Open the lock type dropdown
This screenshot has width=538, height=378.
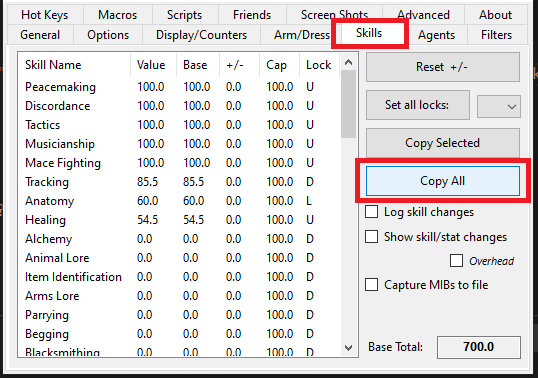499,106
